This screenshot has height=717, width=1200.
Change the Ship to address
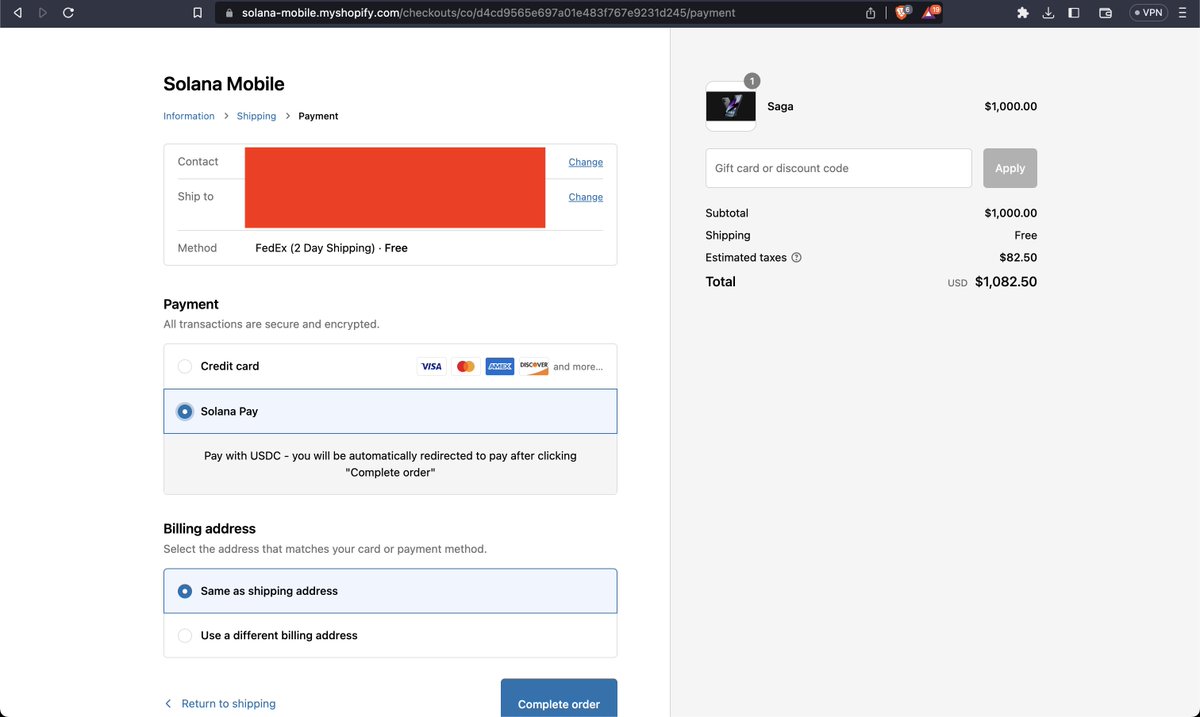586,197
